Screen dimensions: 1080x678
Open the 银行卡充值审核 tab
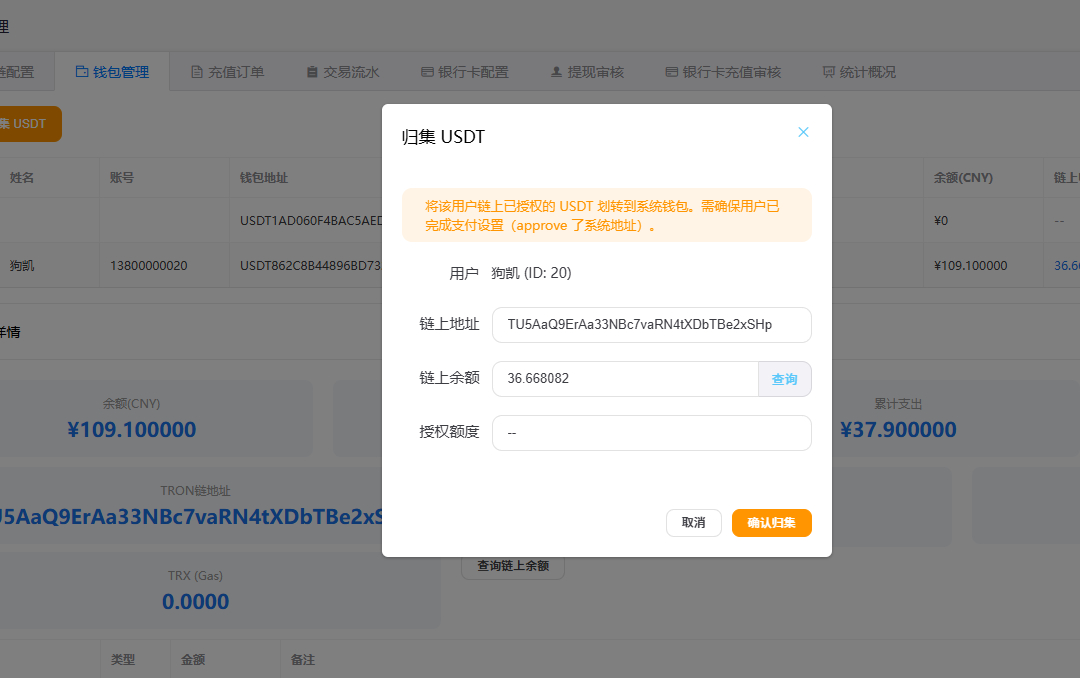click(x=723, y=72)
